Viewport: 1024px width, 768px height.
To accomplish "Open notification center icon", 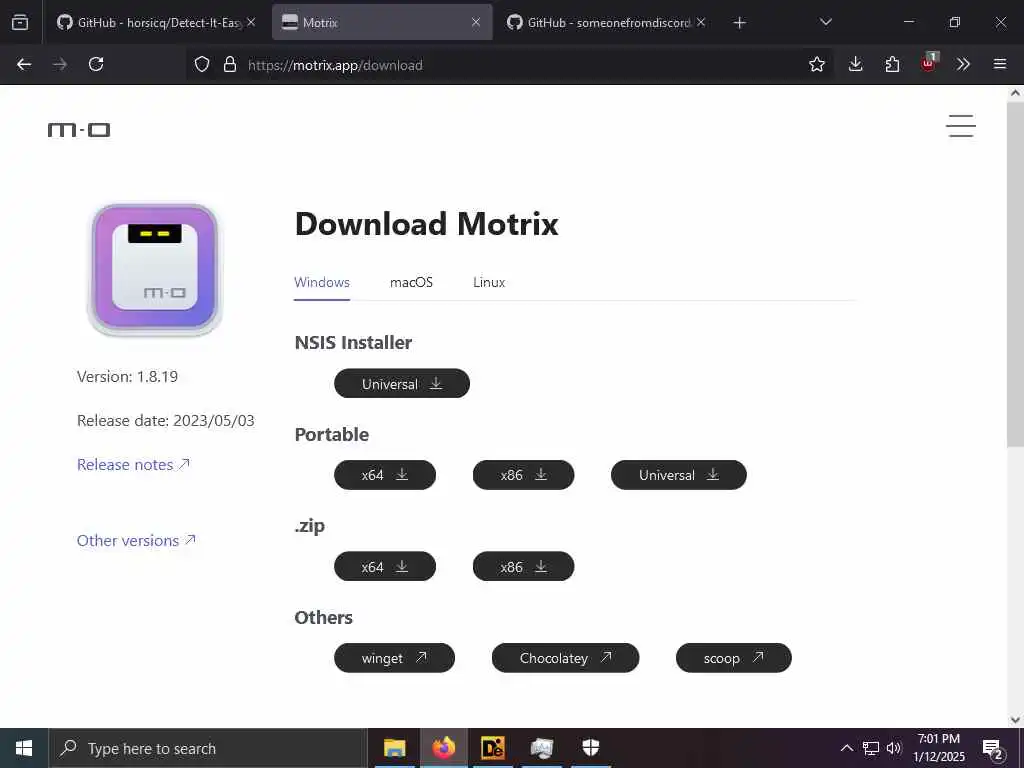I will click(993, 749).
